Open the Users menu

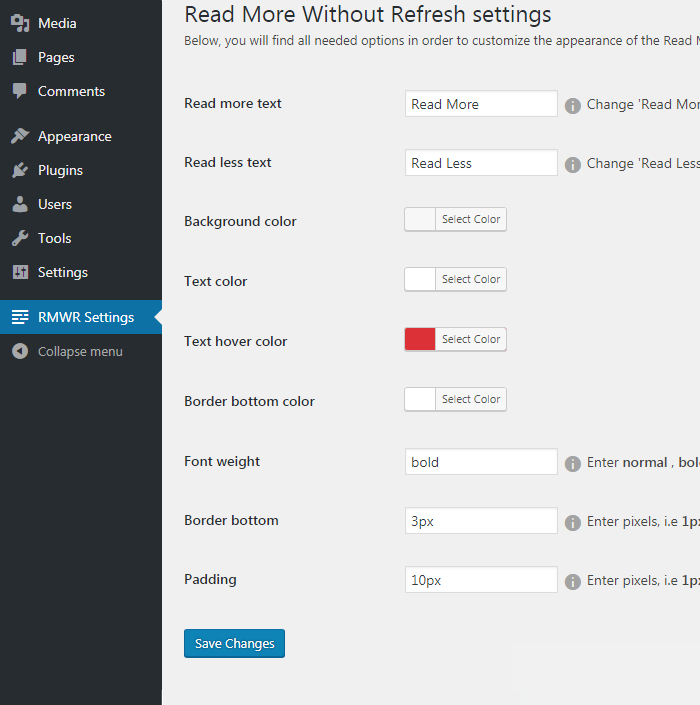(81, 204)
